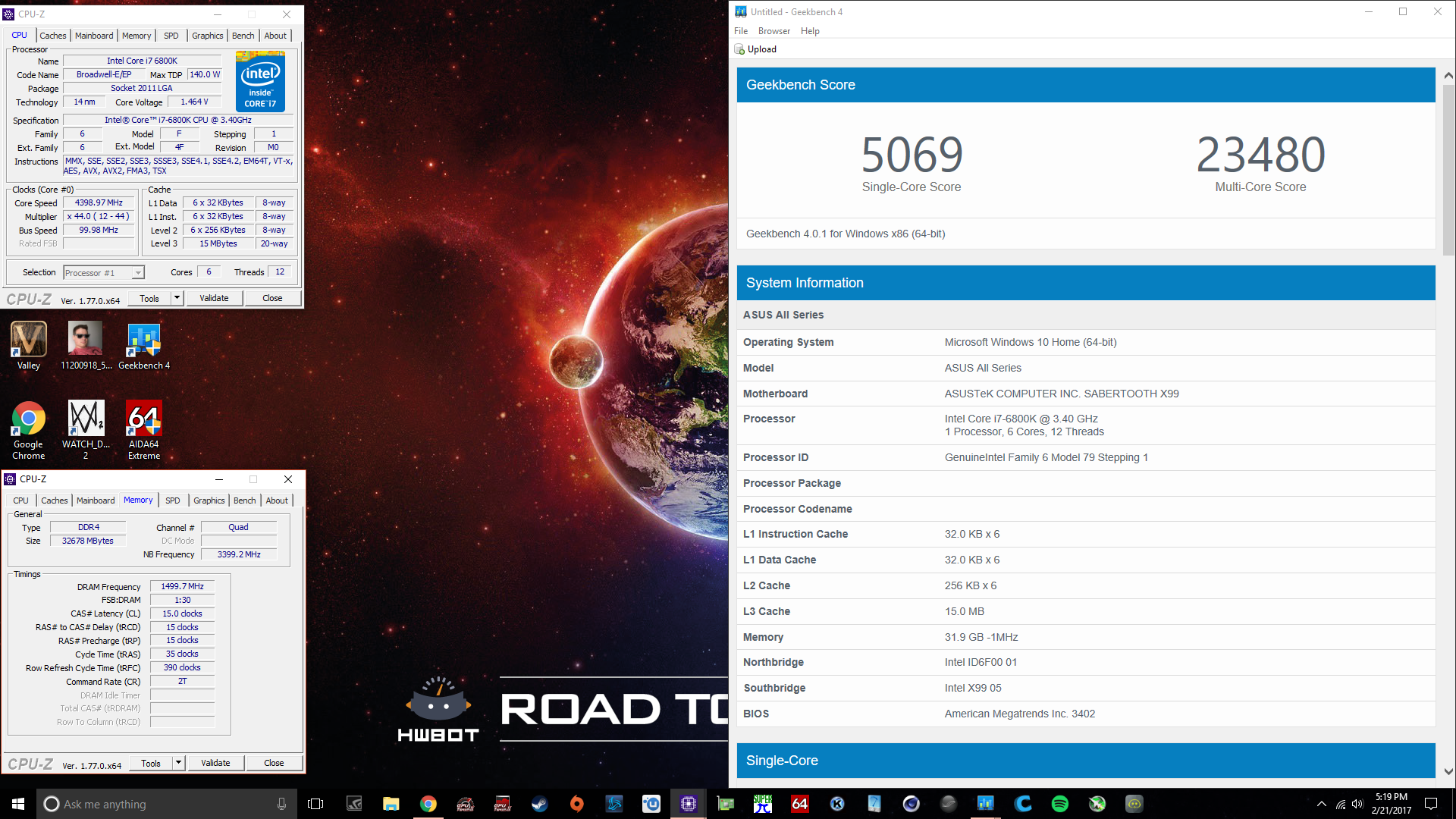Click Tools button in bottom CPU-Z window

151,763
